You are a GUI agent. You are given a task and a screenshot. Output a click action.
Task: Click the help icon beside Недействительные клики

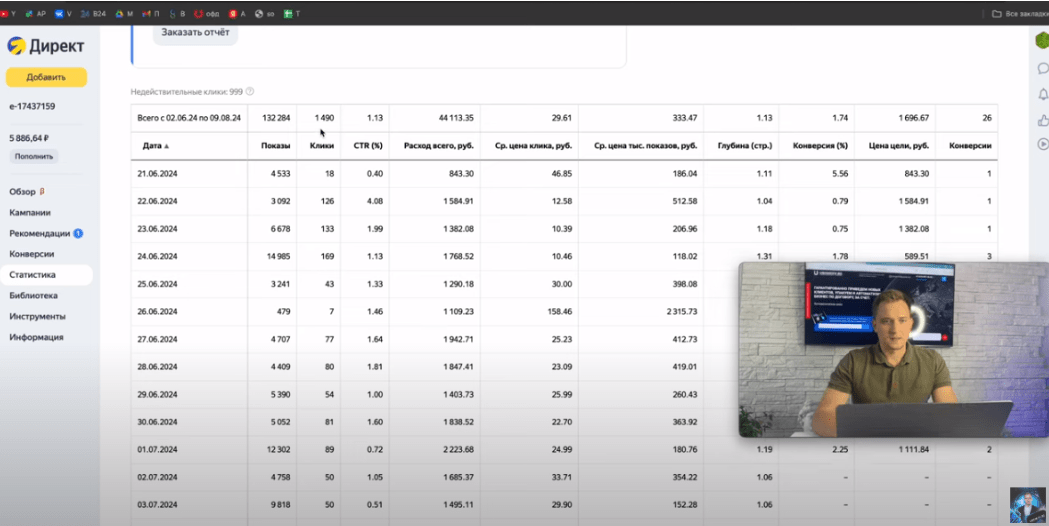tap(250, 92)
